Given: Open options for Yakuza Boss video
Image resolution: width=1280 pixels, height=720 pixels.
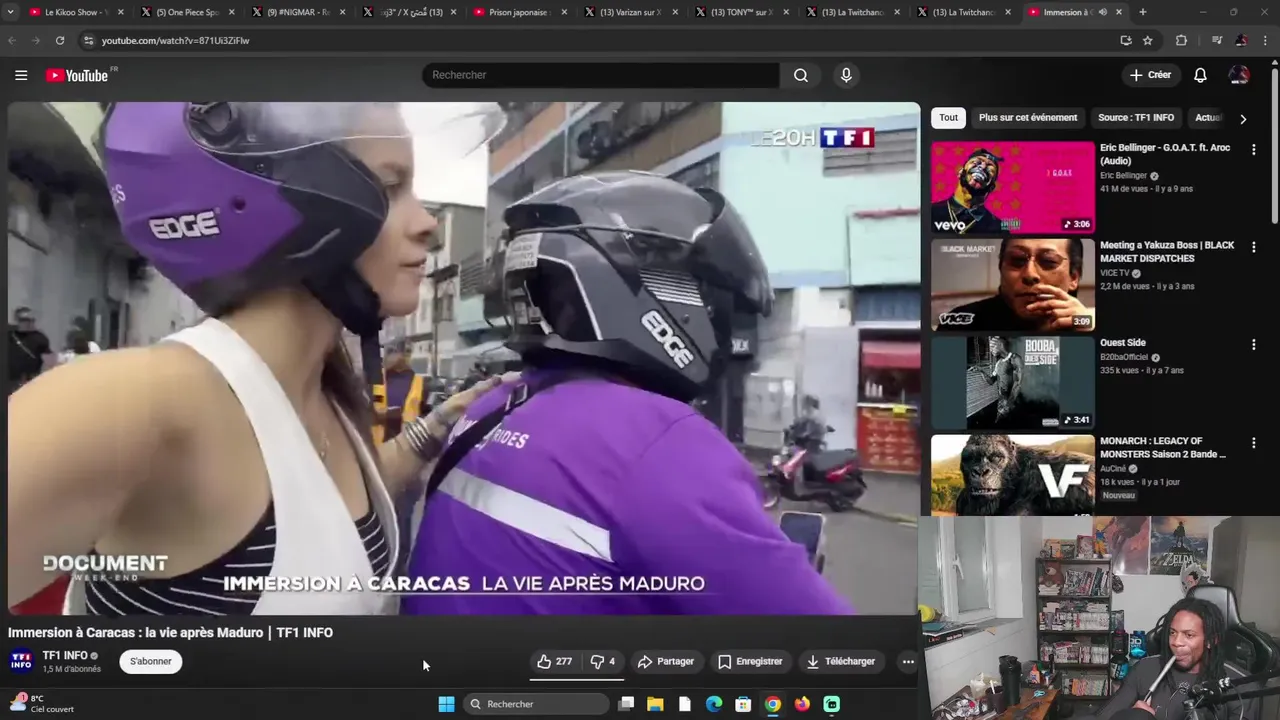Looking at the screenshot, I should [1253, 247].
